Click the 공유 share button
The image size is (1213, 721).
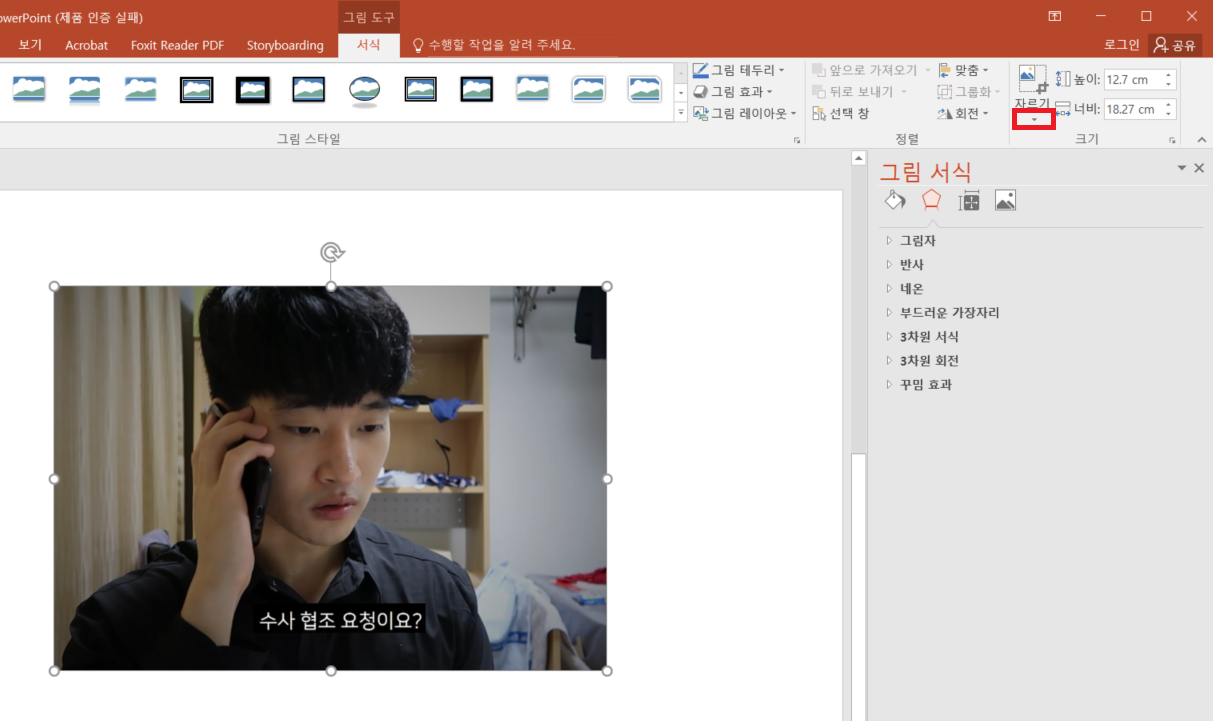tap(1175, 45)
